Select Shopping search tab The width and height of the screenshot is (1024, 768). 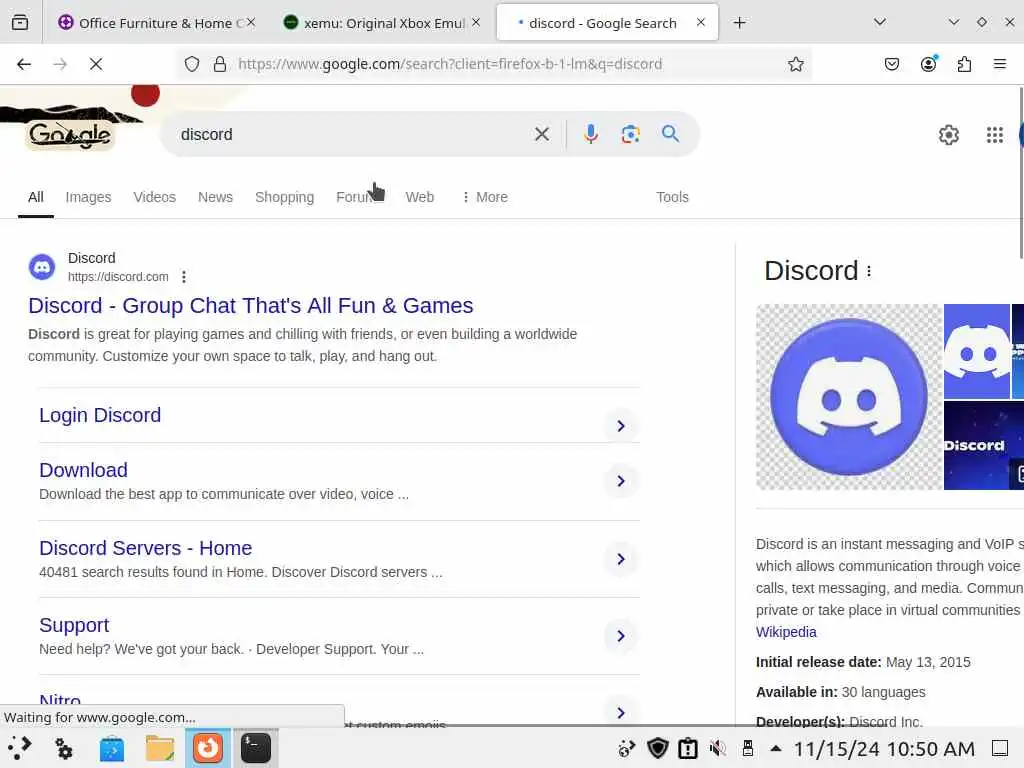coord(284,197)
